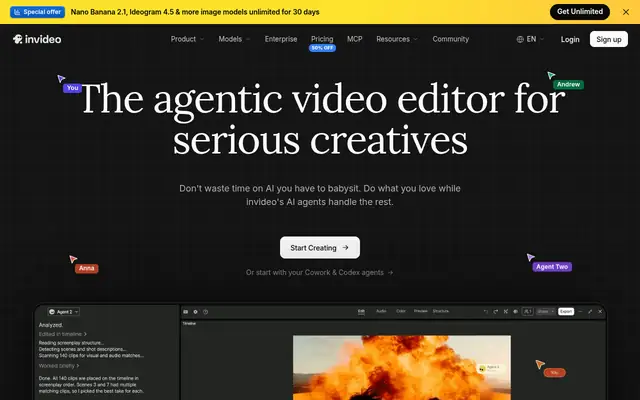Close the special offer banner
The image size is (640, 400).
pos(626,12)
